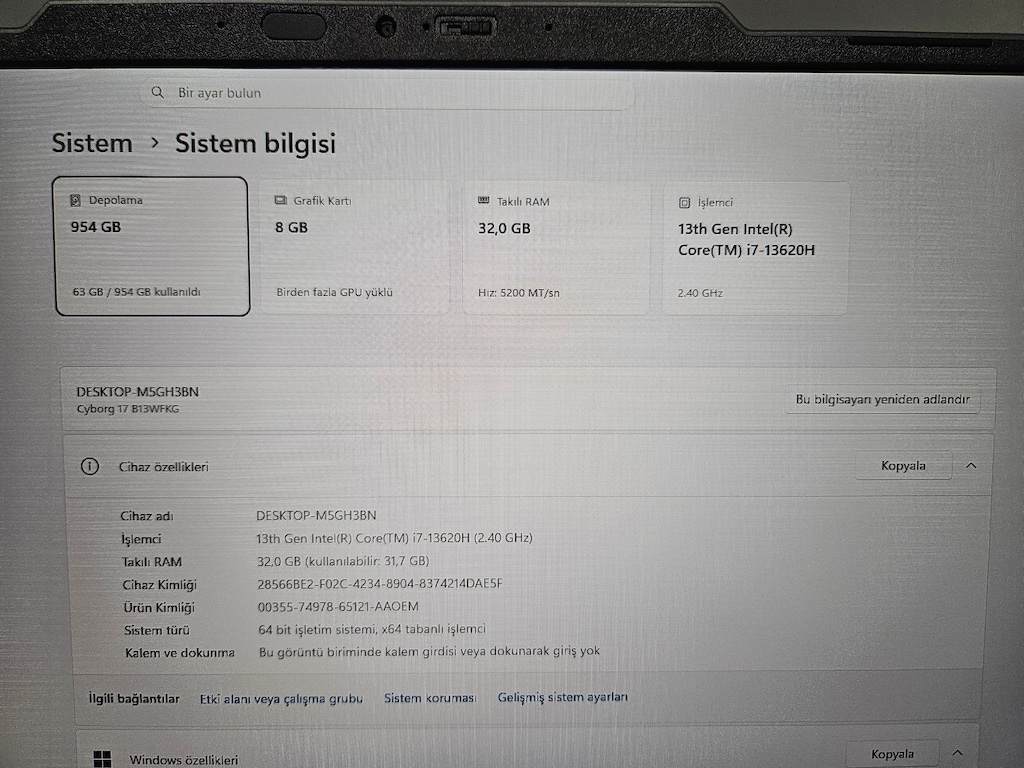This screenshot has height=768, width=1024.
Task: Copy device specs with Cihaz özellikleri Kopyala
Action: (903, 466)
